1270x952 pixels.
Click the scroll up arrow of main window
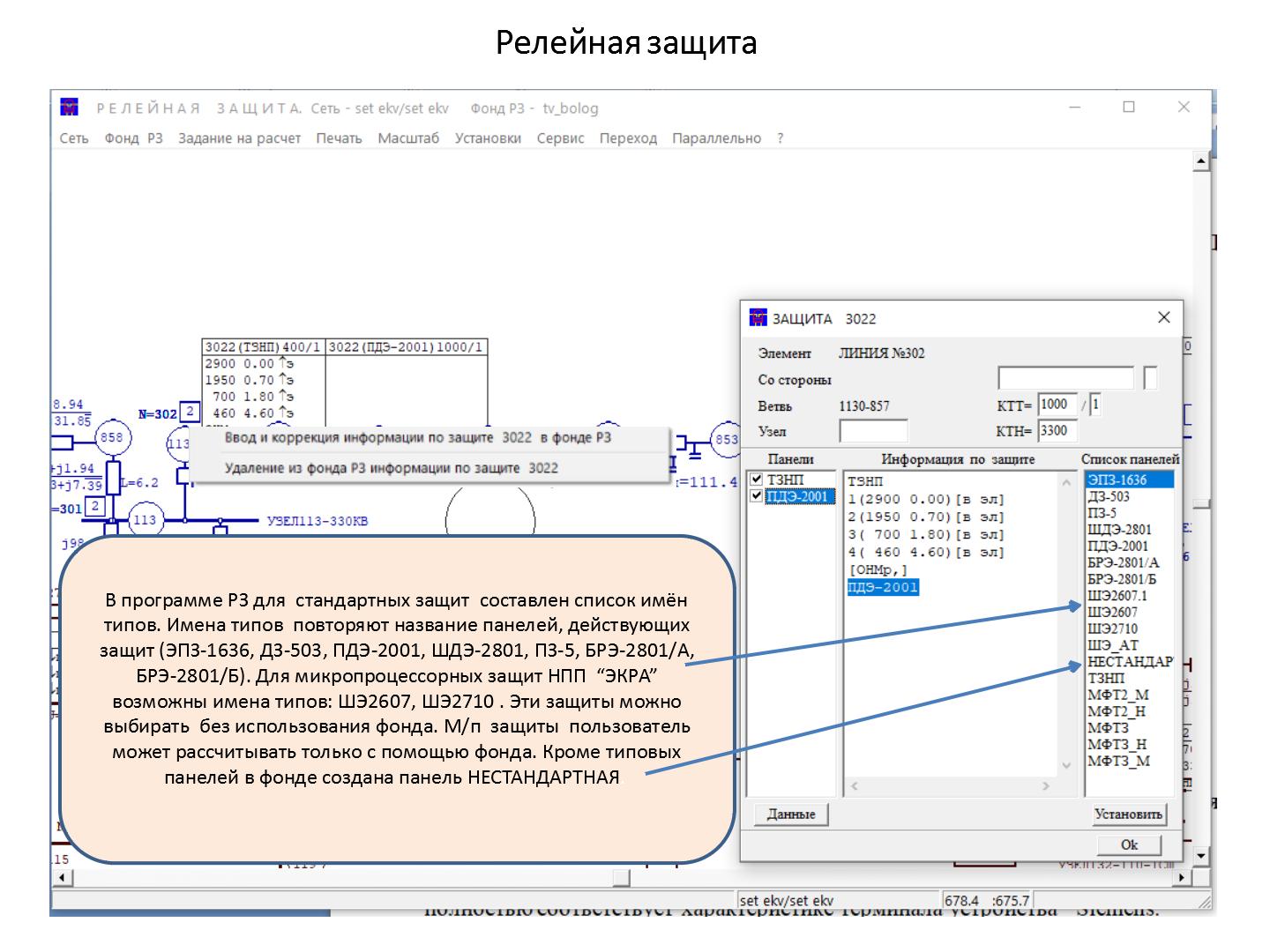click(x=1200, y=161)
